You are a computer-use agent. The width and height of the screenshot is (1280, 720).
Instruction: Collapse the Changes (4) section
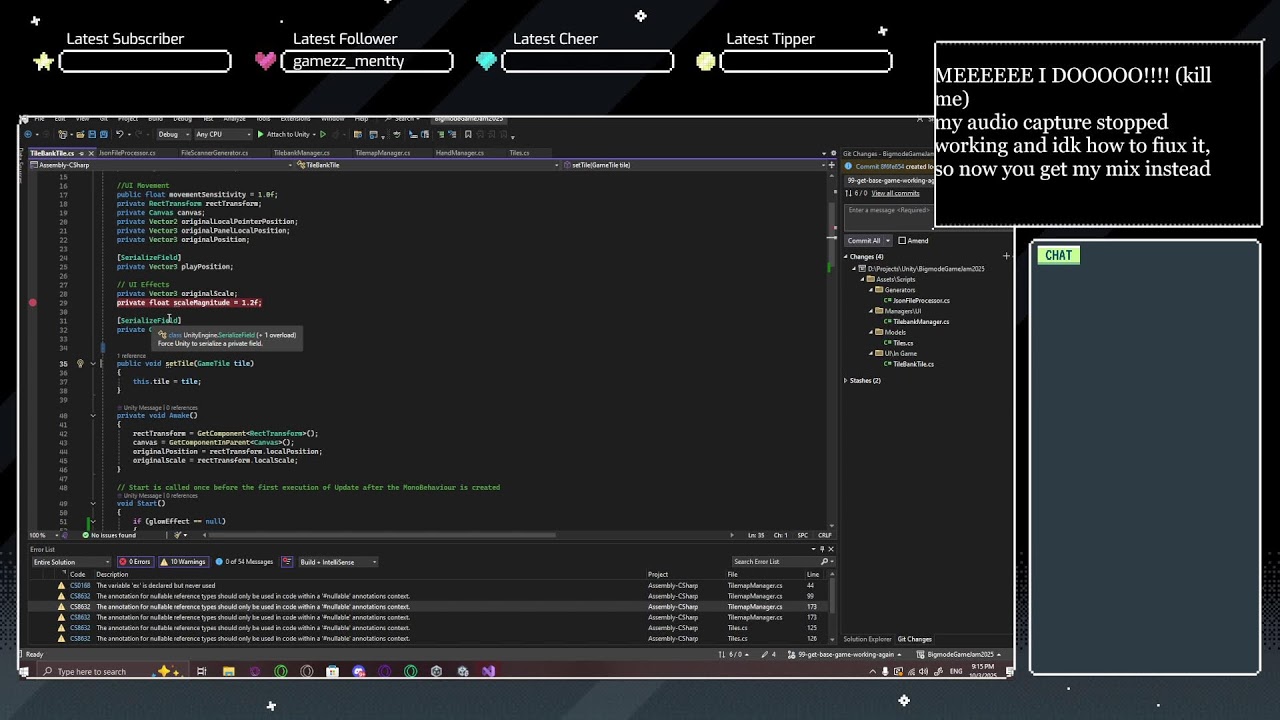[846, 257]
